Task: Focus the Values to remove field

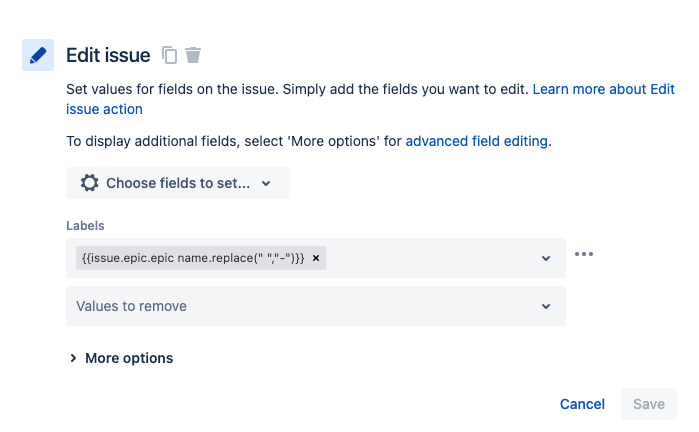Action: point(300,306)
